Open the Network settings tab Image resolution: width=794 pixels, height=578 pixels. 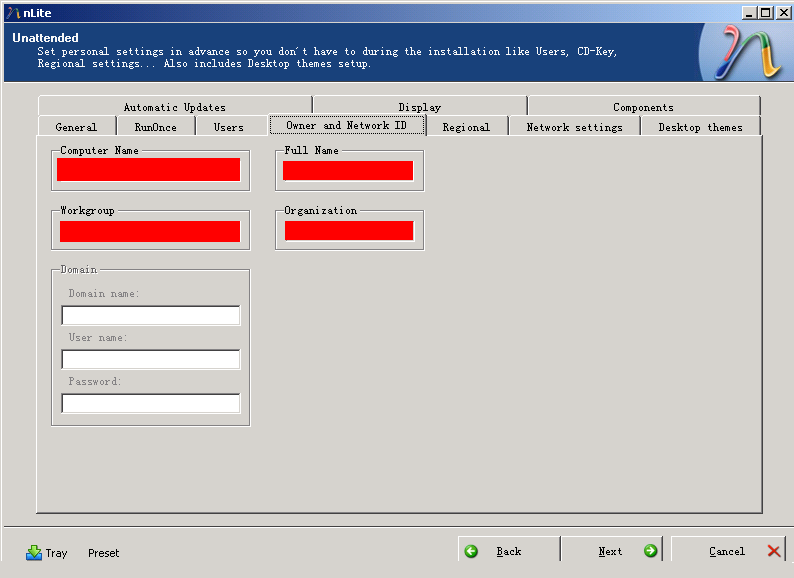574,127
